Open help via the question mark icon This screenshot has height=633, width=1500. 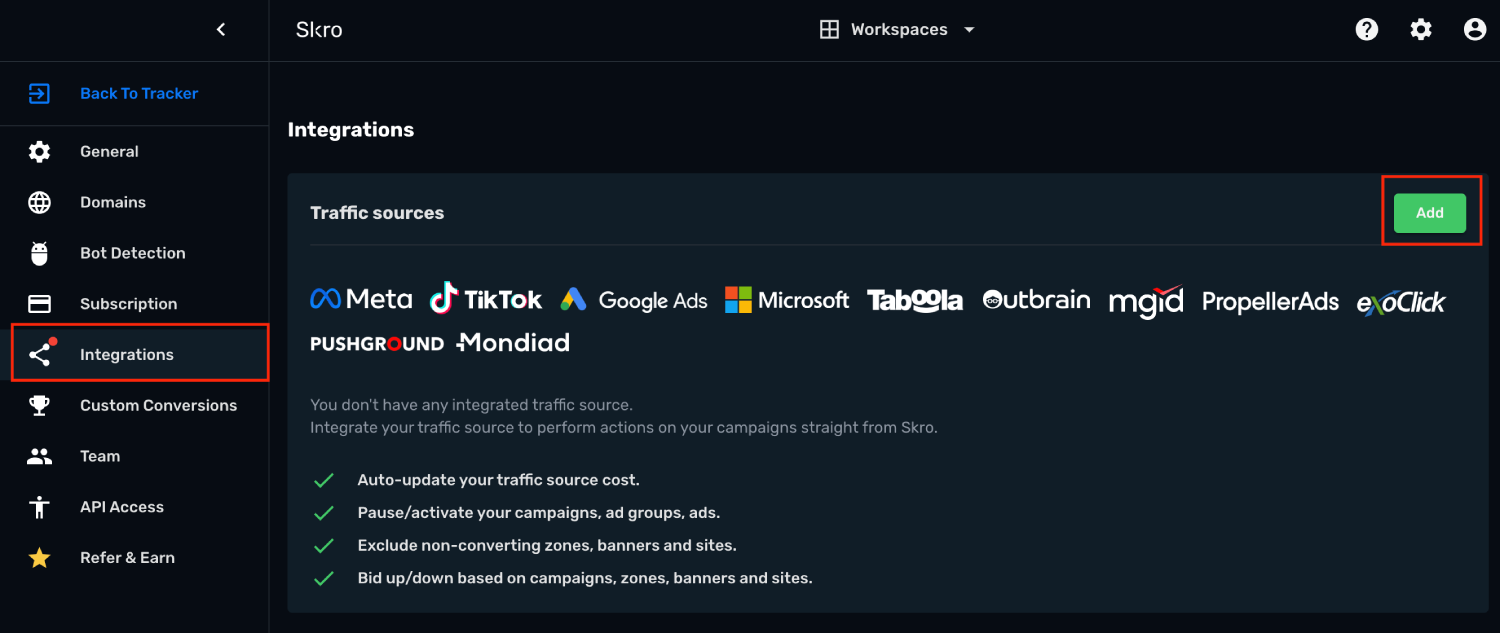click(x=1367, y=30)
